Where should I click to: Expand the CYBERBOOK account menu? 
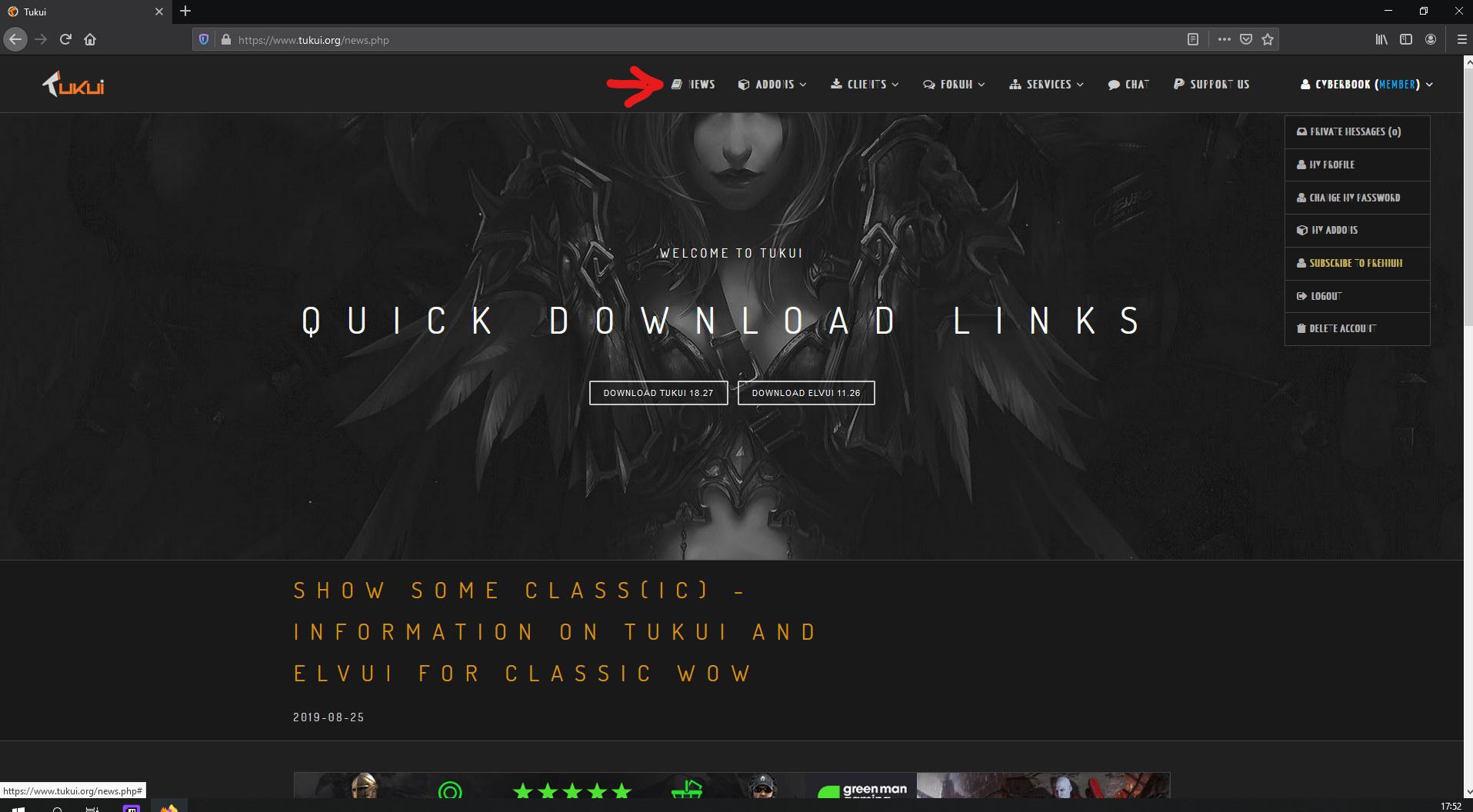pyautogui.click(x=1365, y=84)
